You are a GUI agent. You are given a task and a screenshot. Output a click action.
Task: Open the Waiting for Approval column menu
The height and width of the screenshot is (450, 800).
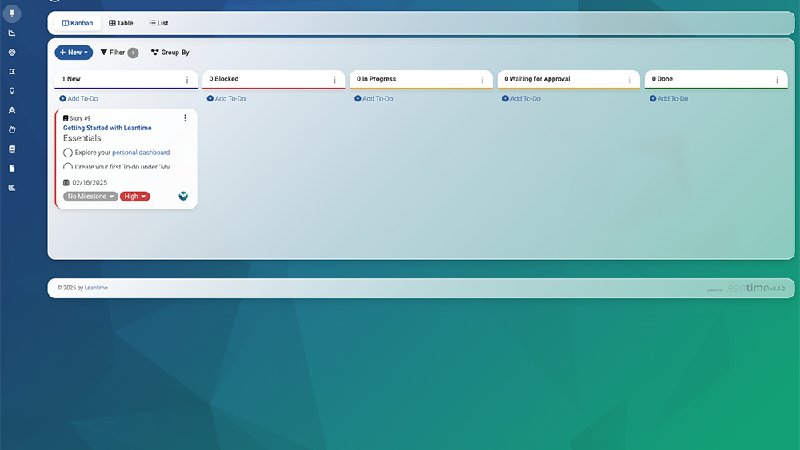click(630, 80)
